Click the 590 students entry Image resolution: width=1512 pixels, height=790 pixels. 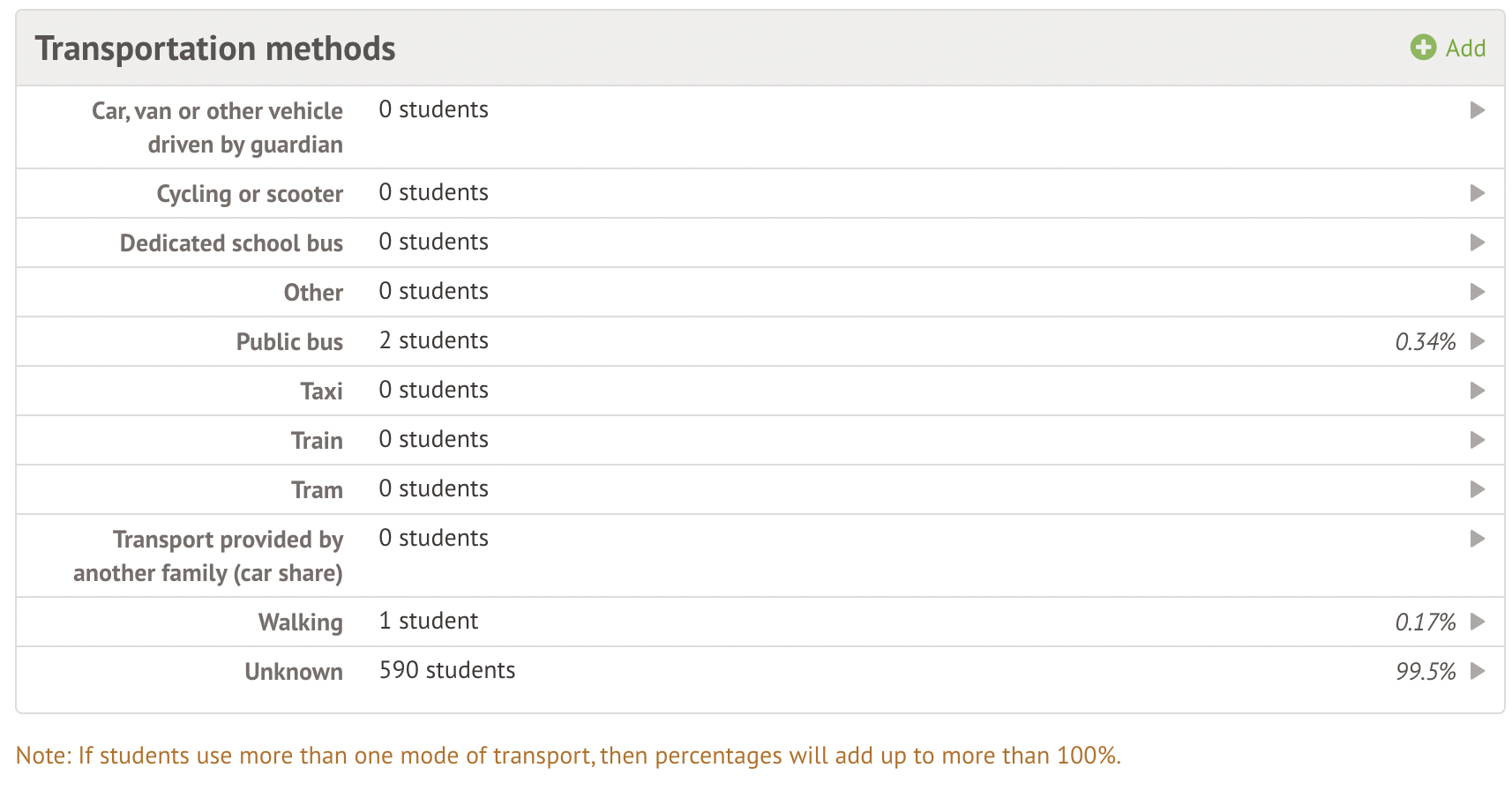[x=447, y=670]
